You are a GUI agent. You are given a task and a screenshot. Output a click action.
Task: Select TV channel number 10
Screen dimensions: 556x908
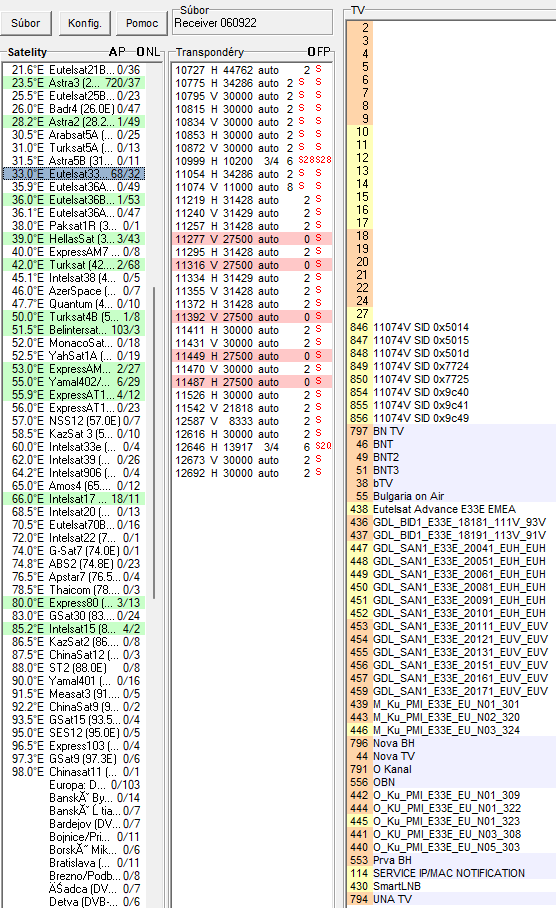(x=451, y=131)
